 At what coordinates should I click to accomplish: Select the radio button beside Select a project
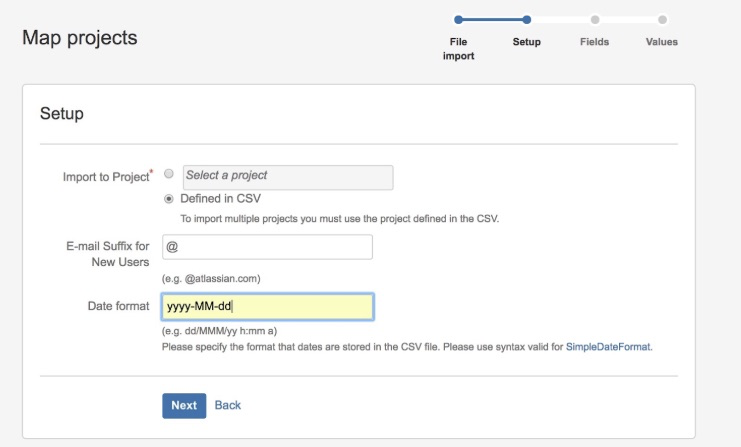click(169, 174)
